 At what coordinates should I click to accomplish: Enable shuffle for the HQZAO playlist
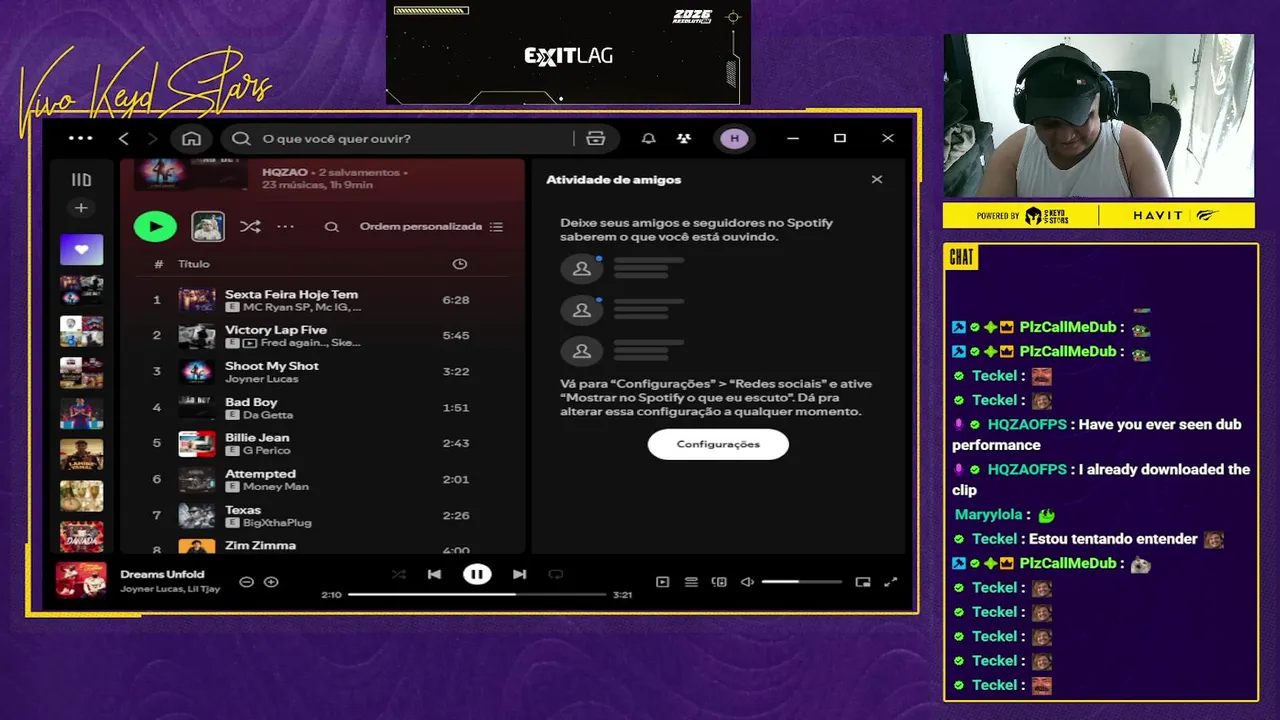(250, 227)
